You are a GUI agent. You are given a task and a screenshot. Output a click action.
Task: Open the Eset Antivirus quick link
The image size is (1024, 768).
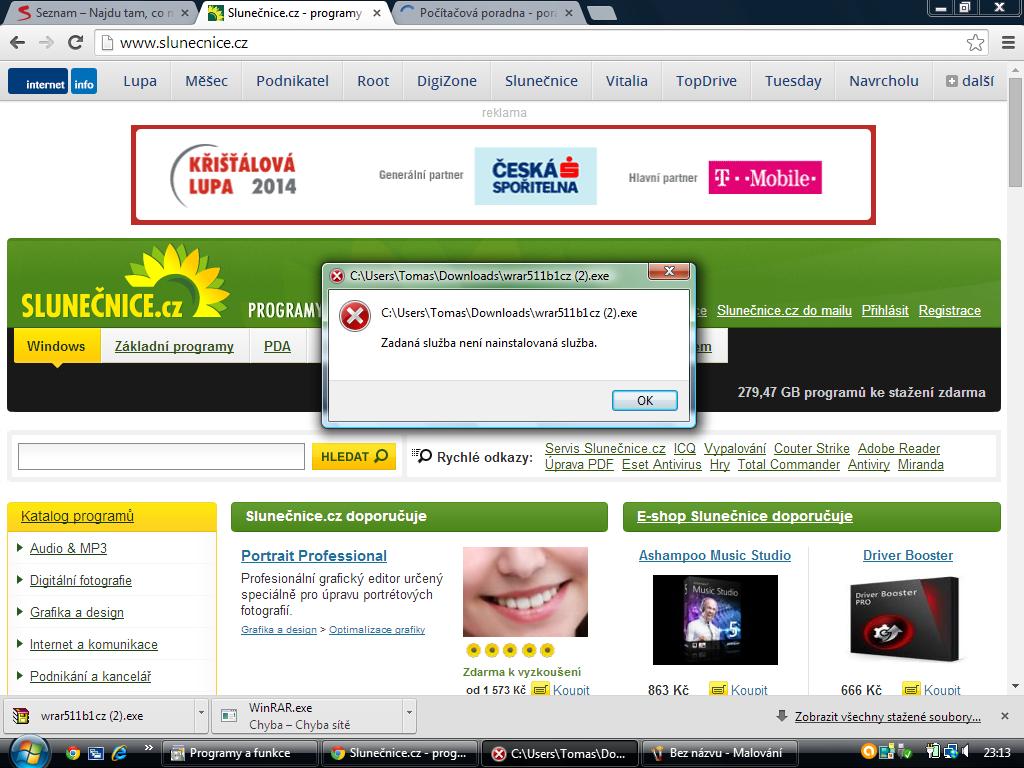(x=662, y=464)
